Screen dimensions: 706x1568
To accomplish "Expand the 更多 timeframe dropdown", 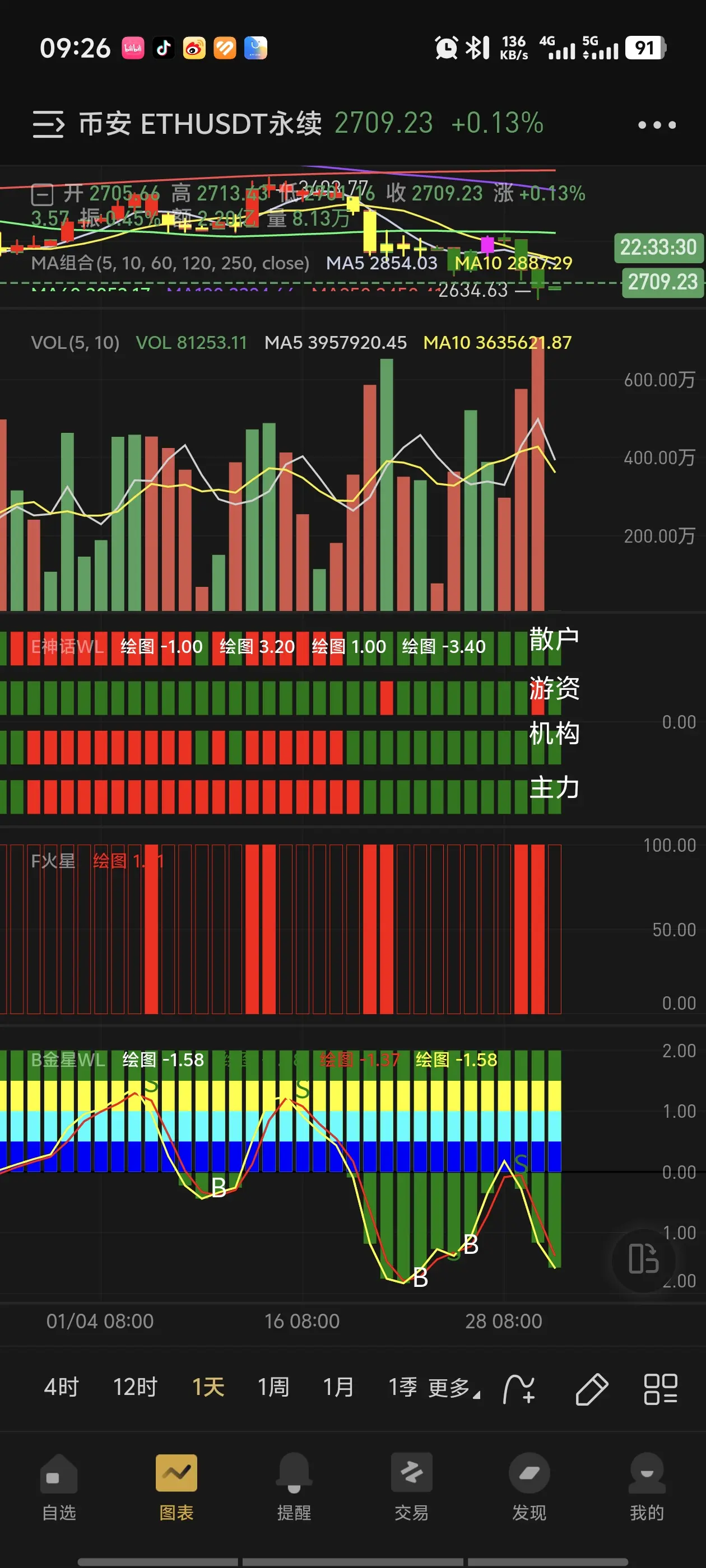I will (454, 1388).
